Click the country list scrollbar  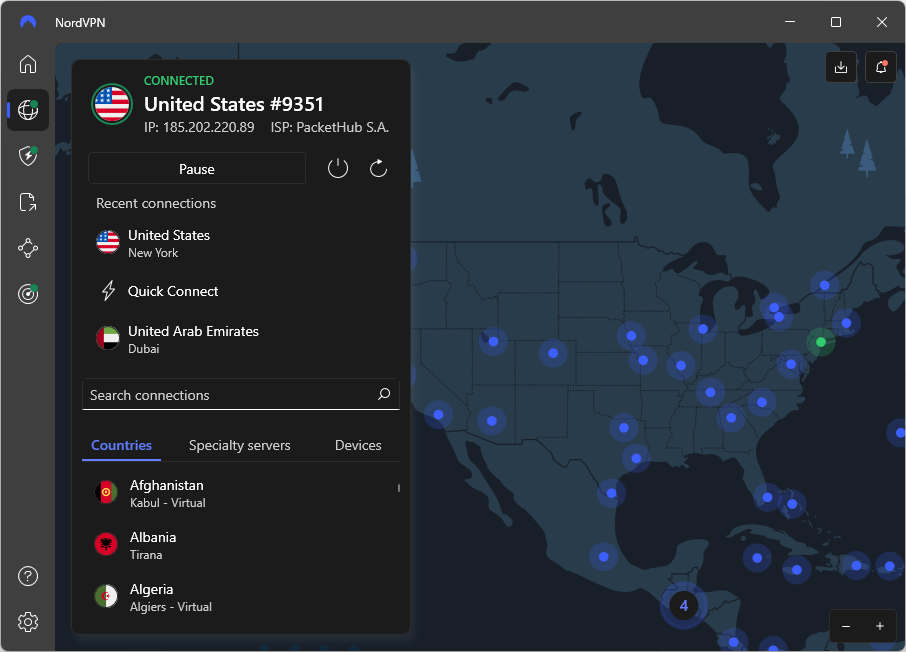click(x=399, y=488)
